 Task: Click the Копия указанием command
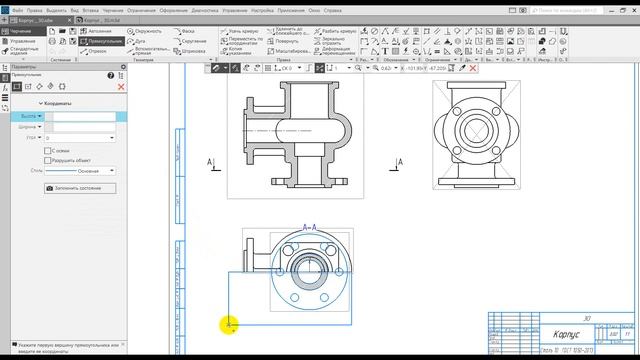pyautogui.click(x=237, y=51)
